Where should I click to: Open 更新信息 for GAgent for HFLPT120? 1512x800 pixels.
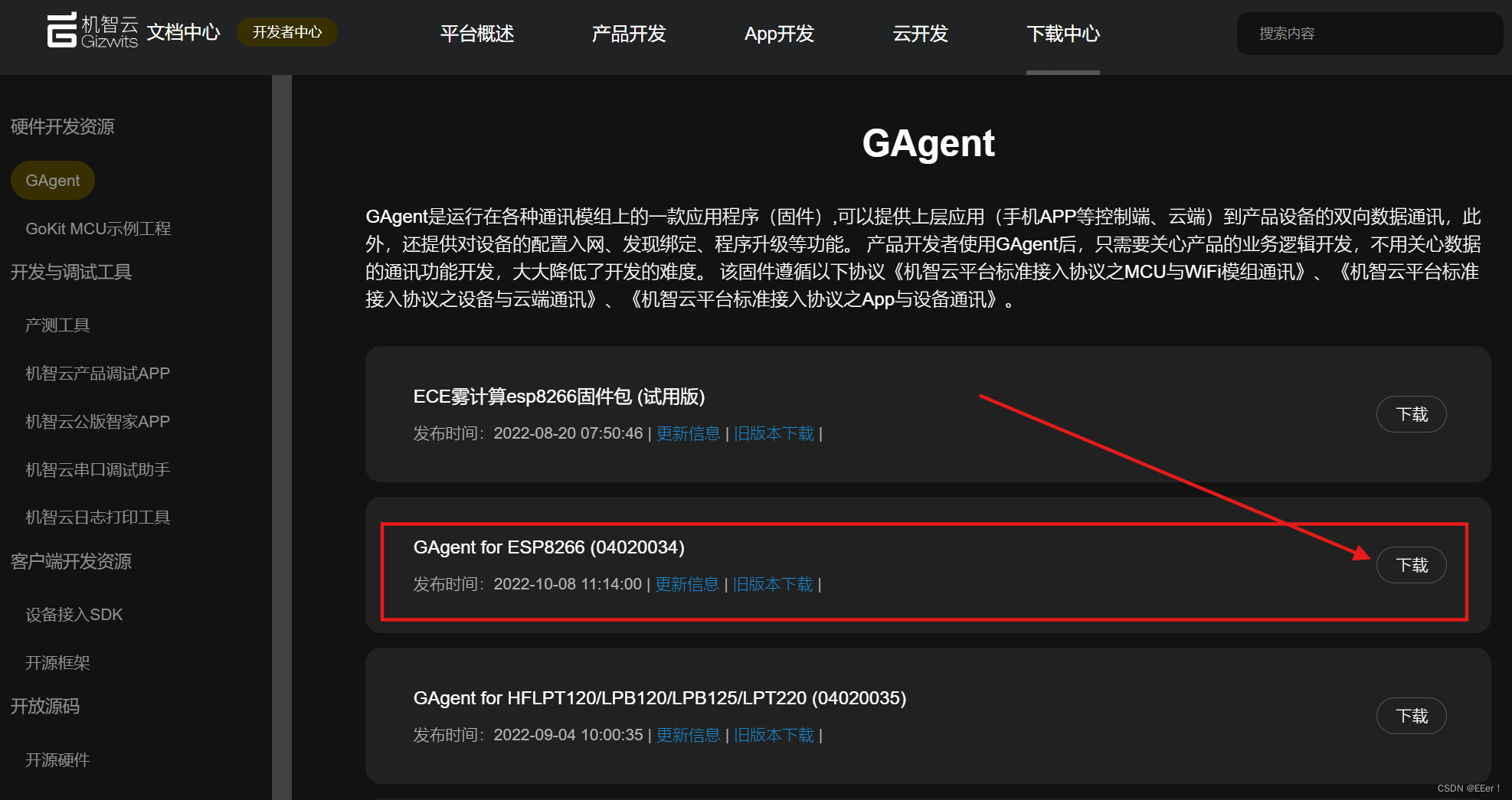[688, 735]
